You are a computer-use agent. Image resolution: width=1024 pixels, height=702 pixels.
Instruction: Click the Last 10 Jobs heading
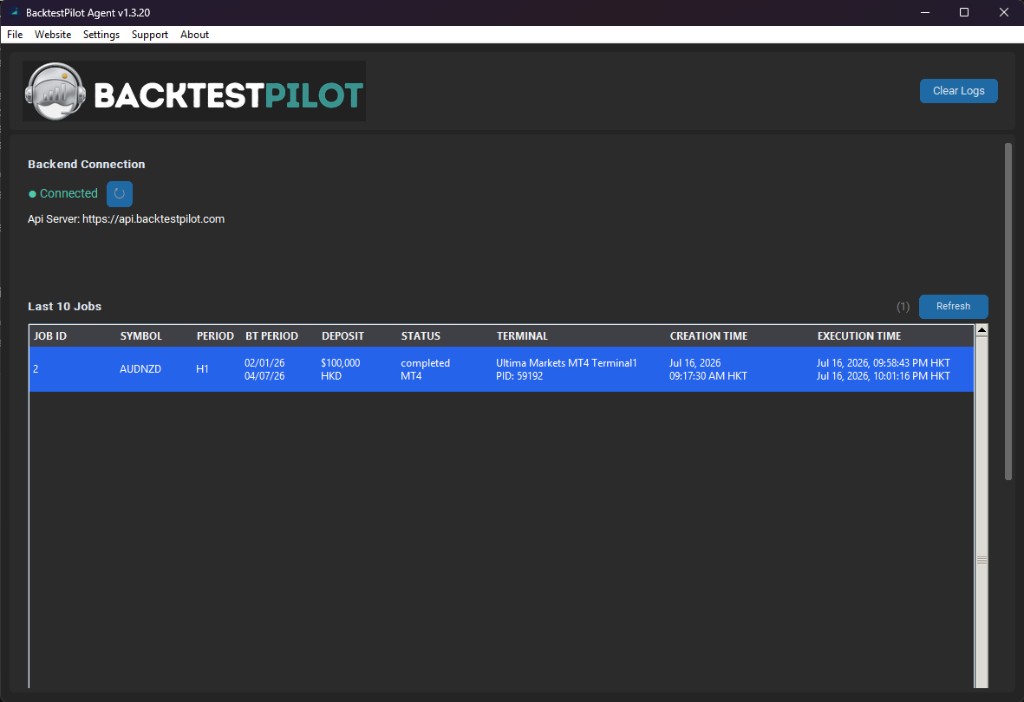pos(65,306)
